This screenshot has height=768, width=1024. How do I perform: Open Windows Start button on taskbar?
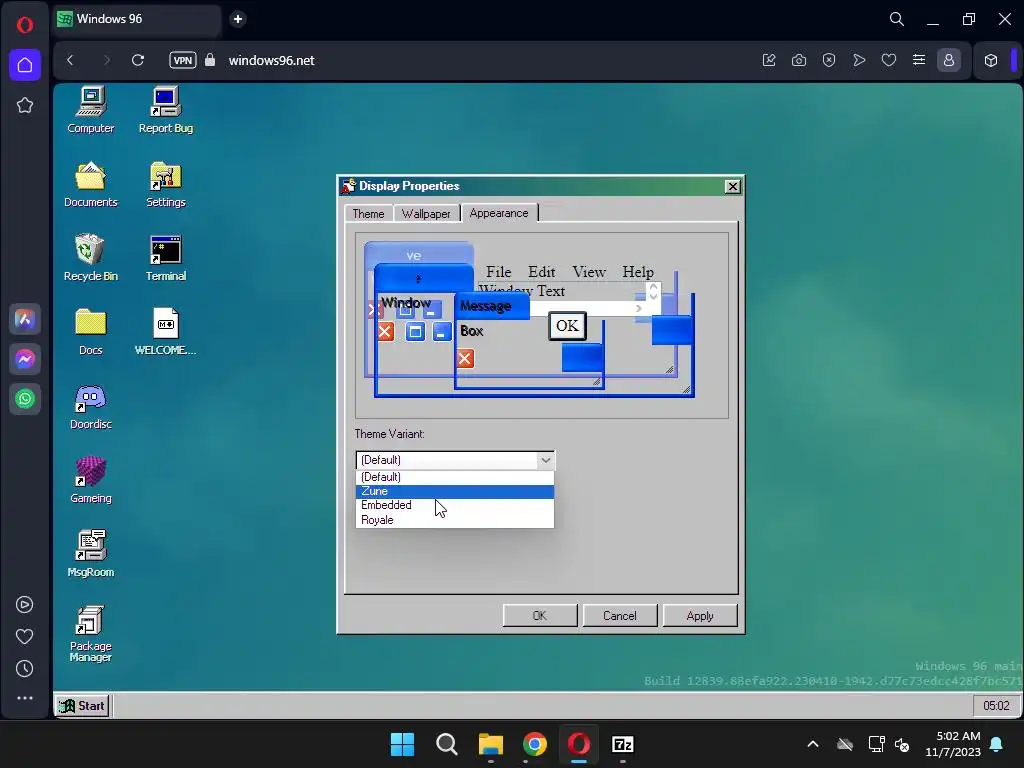[x=402, y=744]
